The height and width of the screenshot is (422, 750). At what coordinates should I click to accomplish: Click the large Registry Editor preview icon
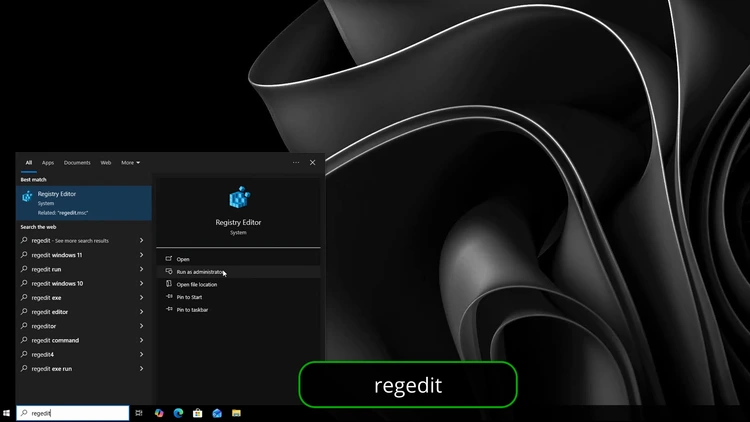tap(239, 197)
